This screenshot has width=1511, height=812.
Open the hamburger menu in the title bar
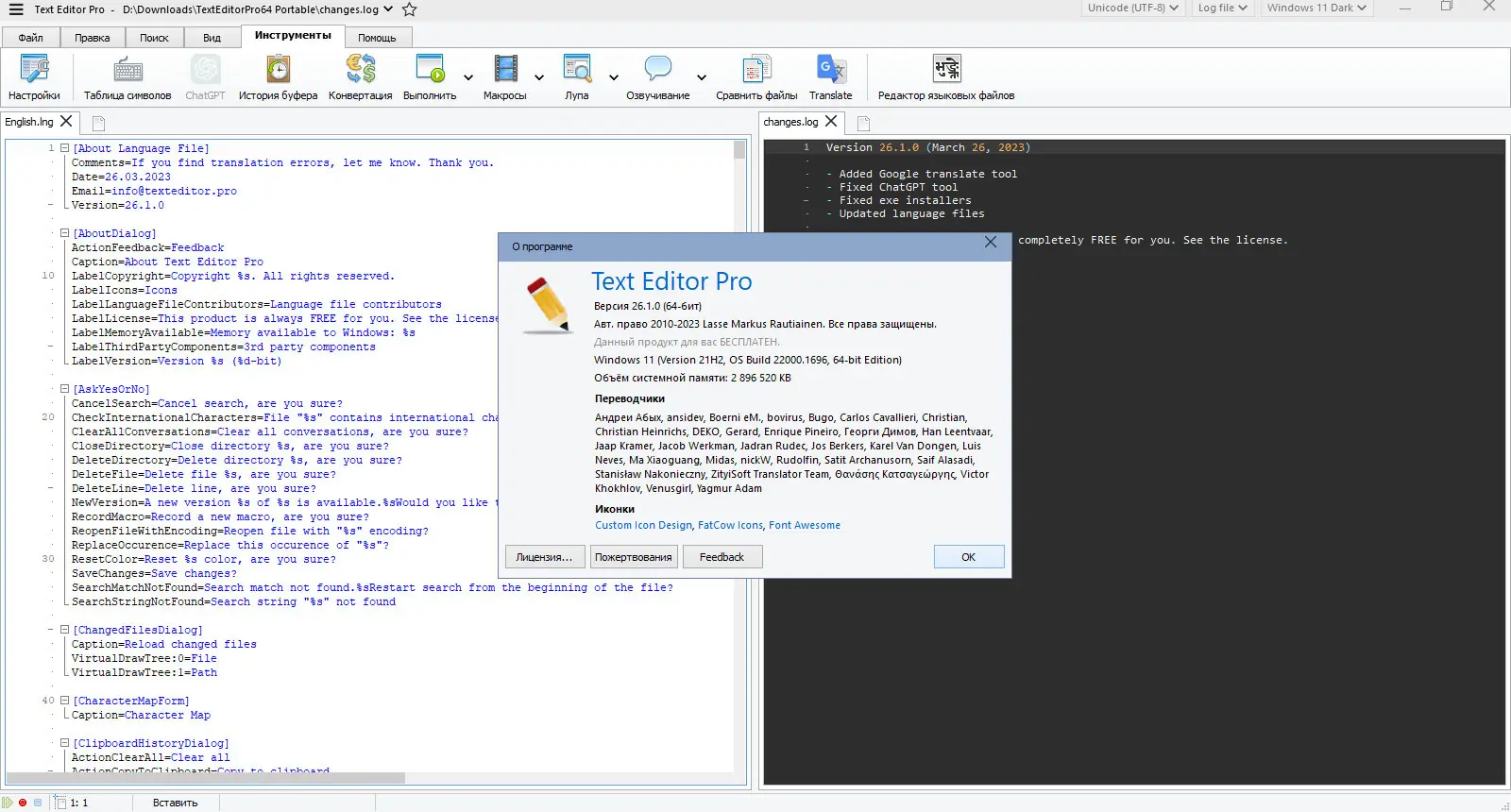16,9
